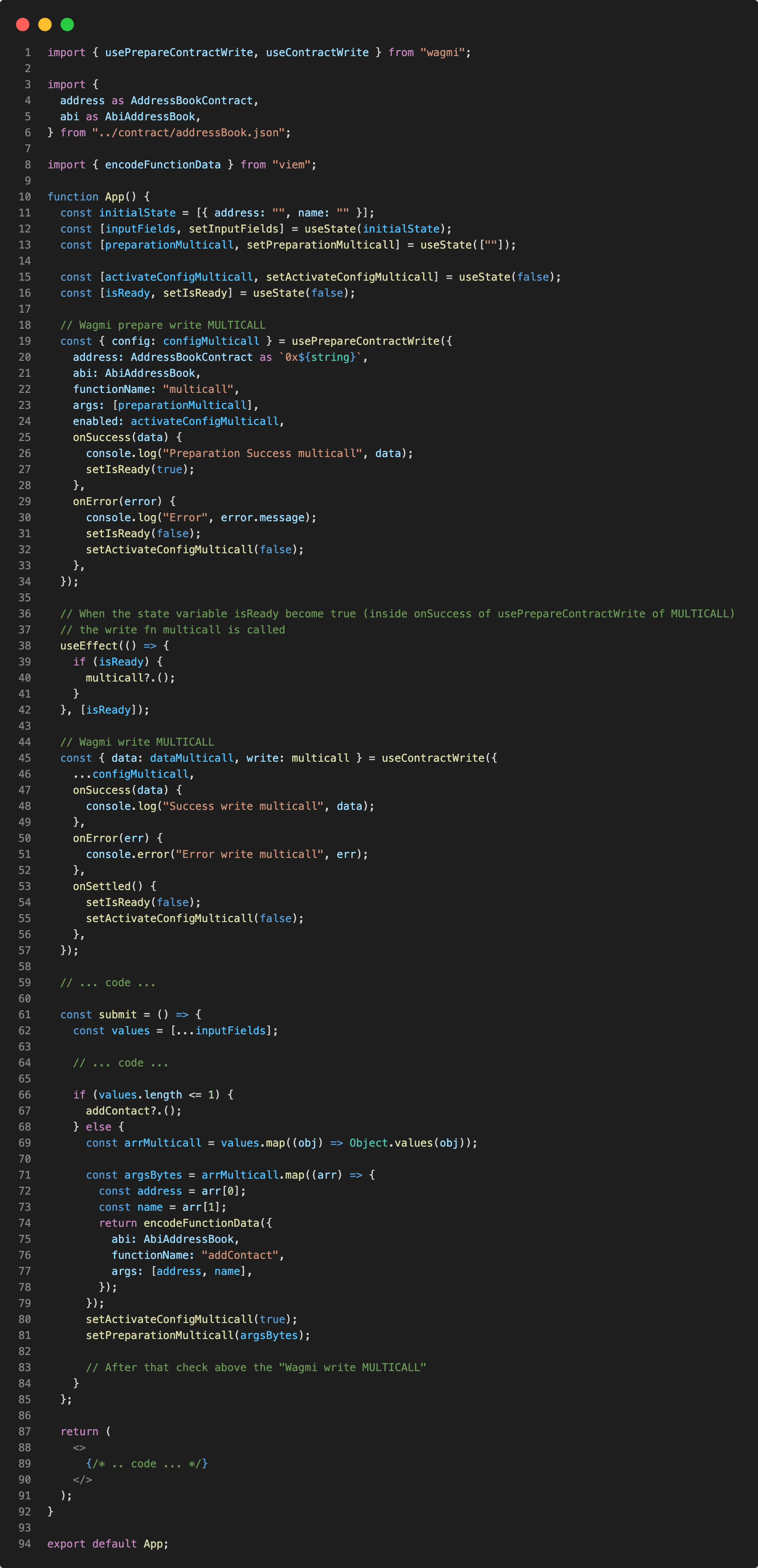Click the submit constant declaration
Screen dimensions: 758x1568
118,1015
